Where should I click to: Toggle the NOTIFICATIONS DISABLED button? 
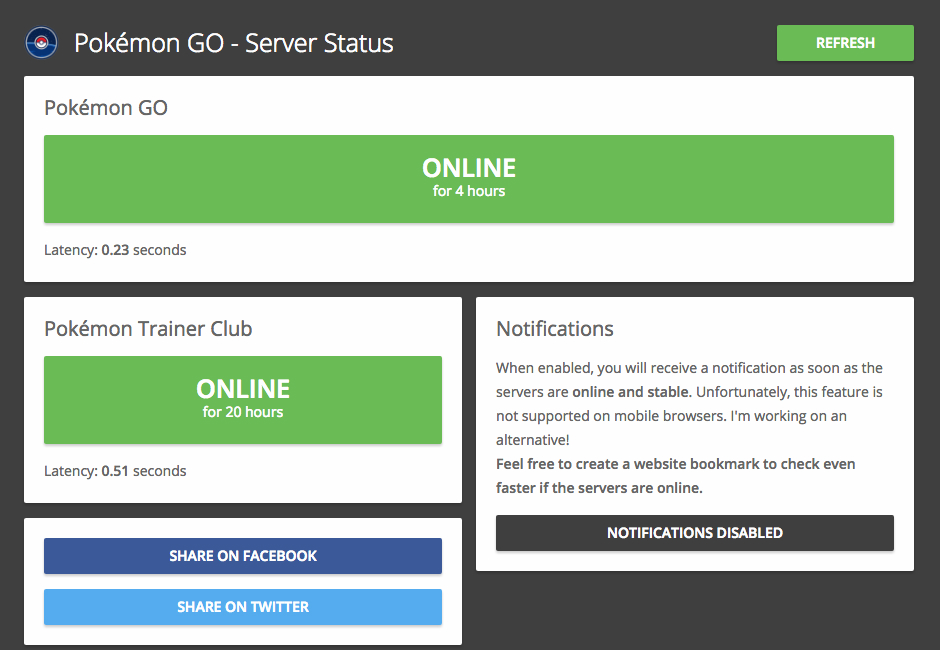(694, 532)
